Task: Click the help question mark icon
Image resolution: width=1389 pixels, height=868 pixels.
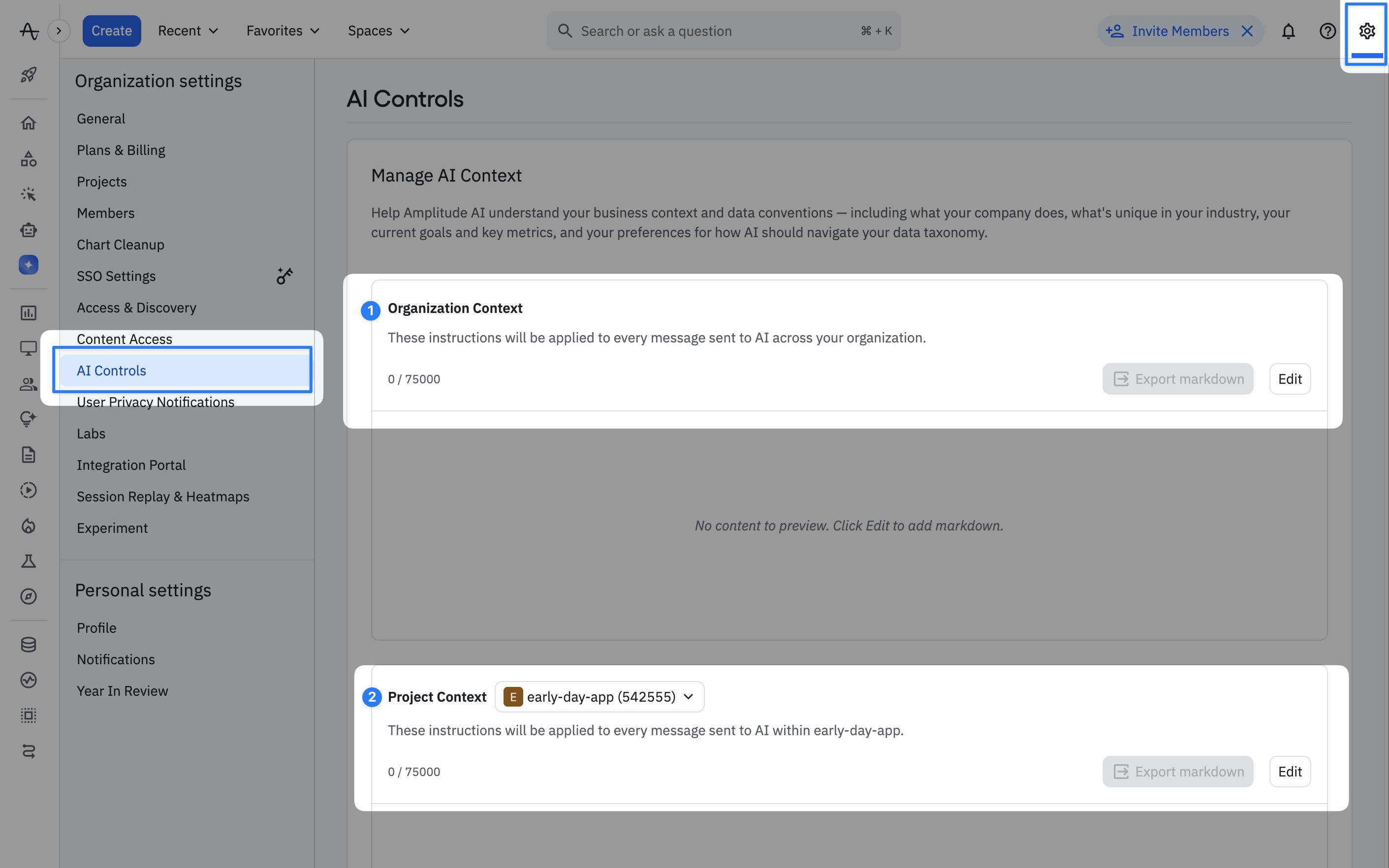Action: (x=1327, y=31)
